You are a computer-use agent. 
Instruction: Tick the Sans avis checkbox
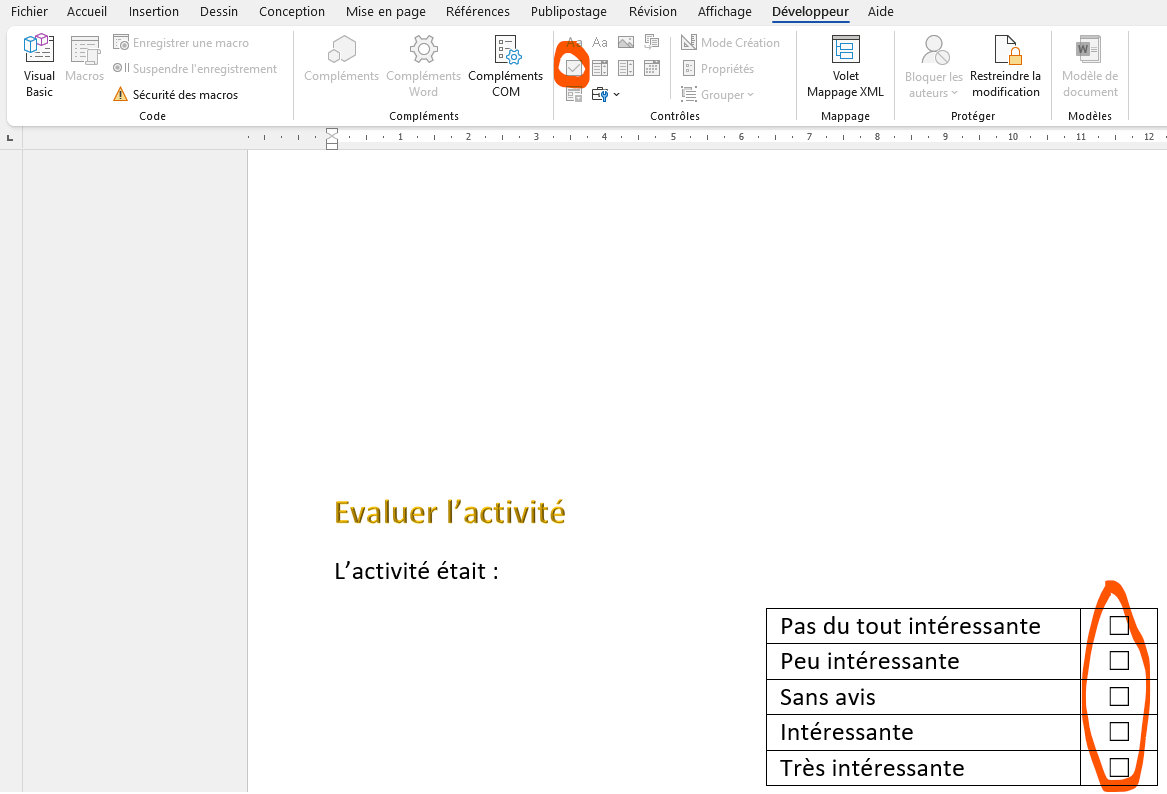click(1119, 697)
